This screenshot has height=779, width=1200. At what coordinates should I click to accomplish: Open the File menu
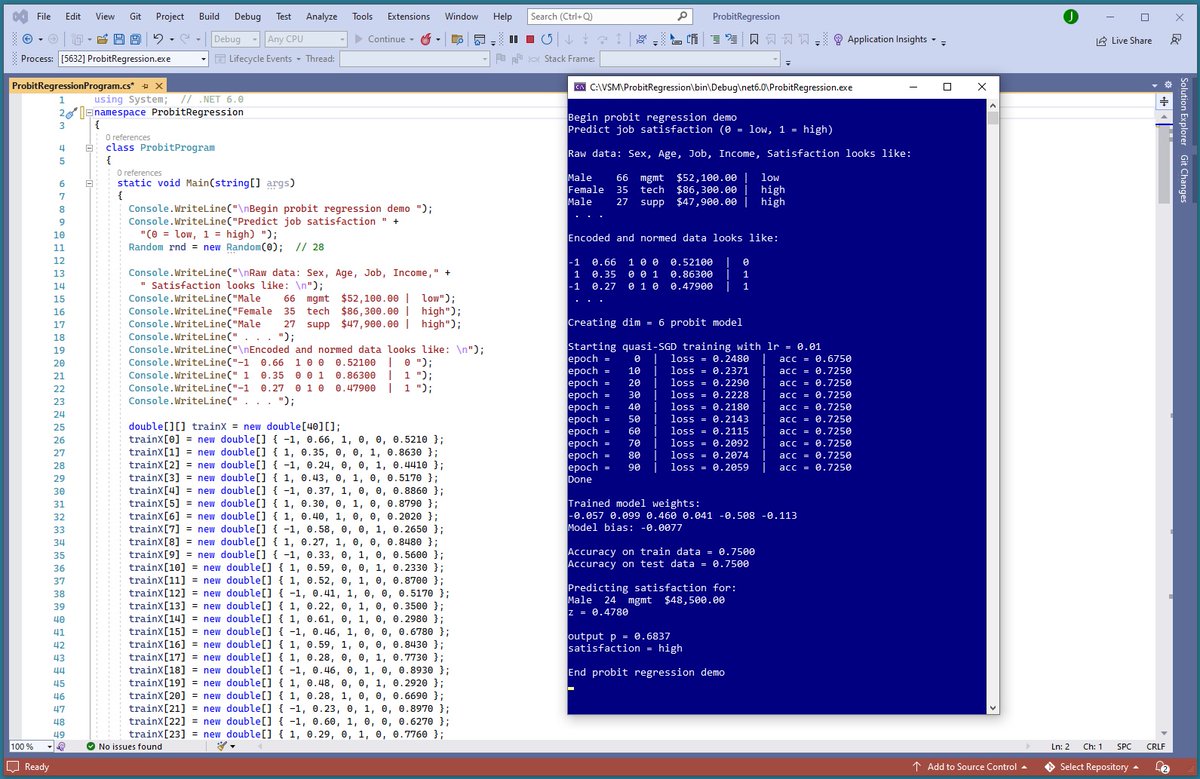coord(44,16)
